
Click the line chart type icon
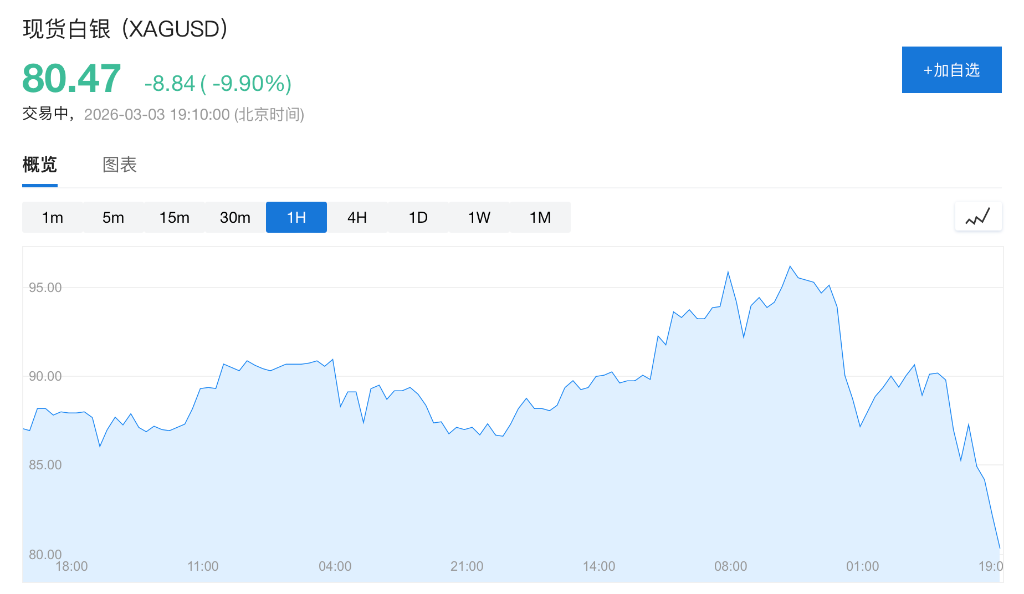click(978, 216)
